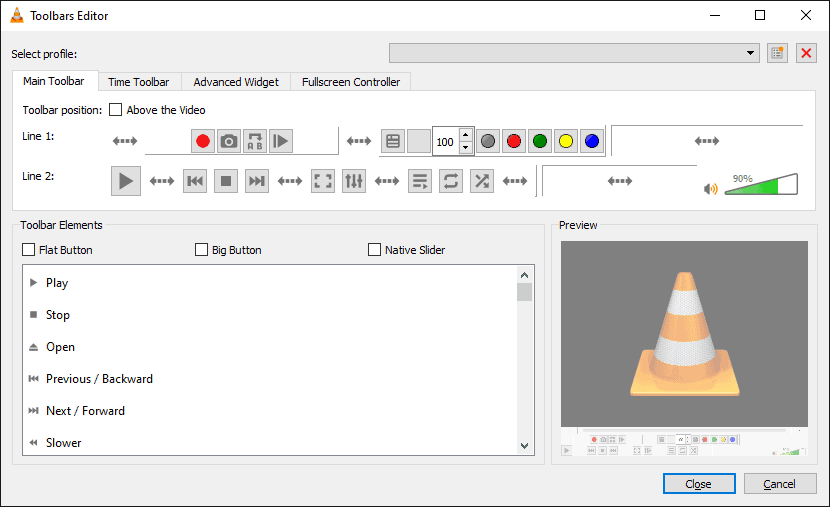Click the grey teletext color button
This screenshot has width=830, height=507.
(x=488, y=141)
